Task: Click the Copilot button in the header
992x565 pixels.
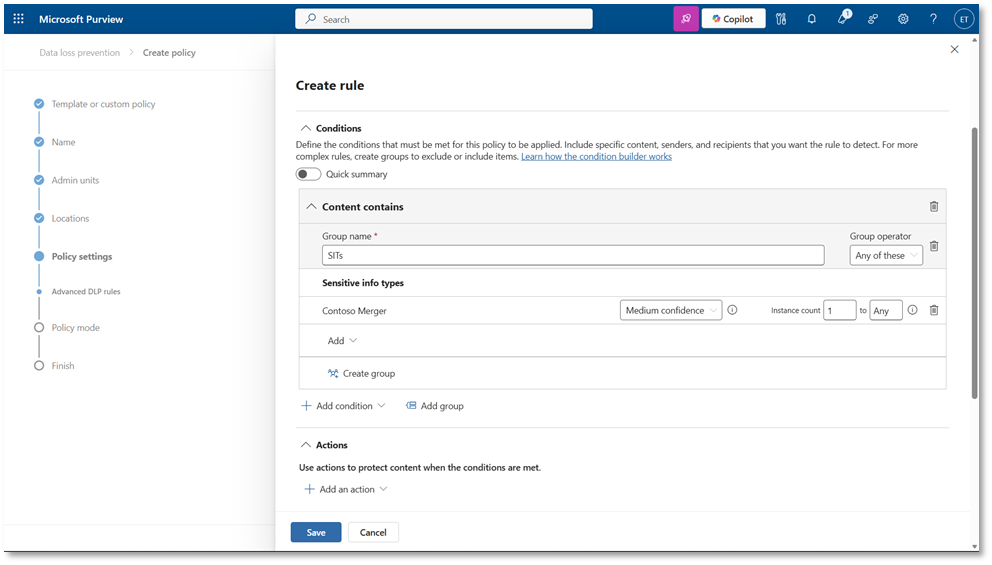Action: pyautogui.click(x=733, y=19)
